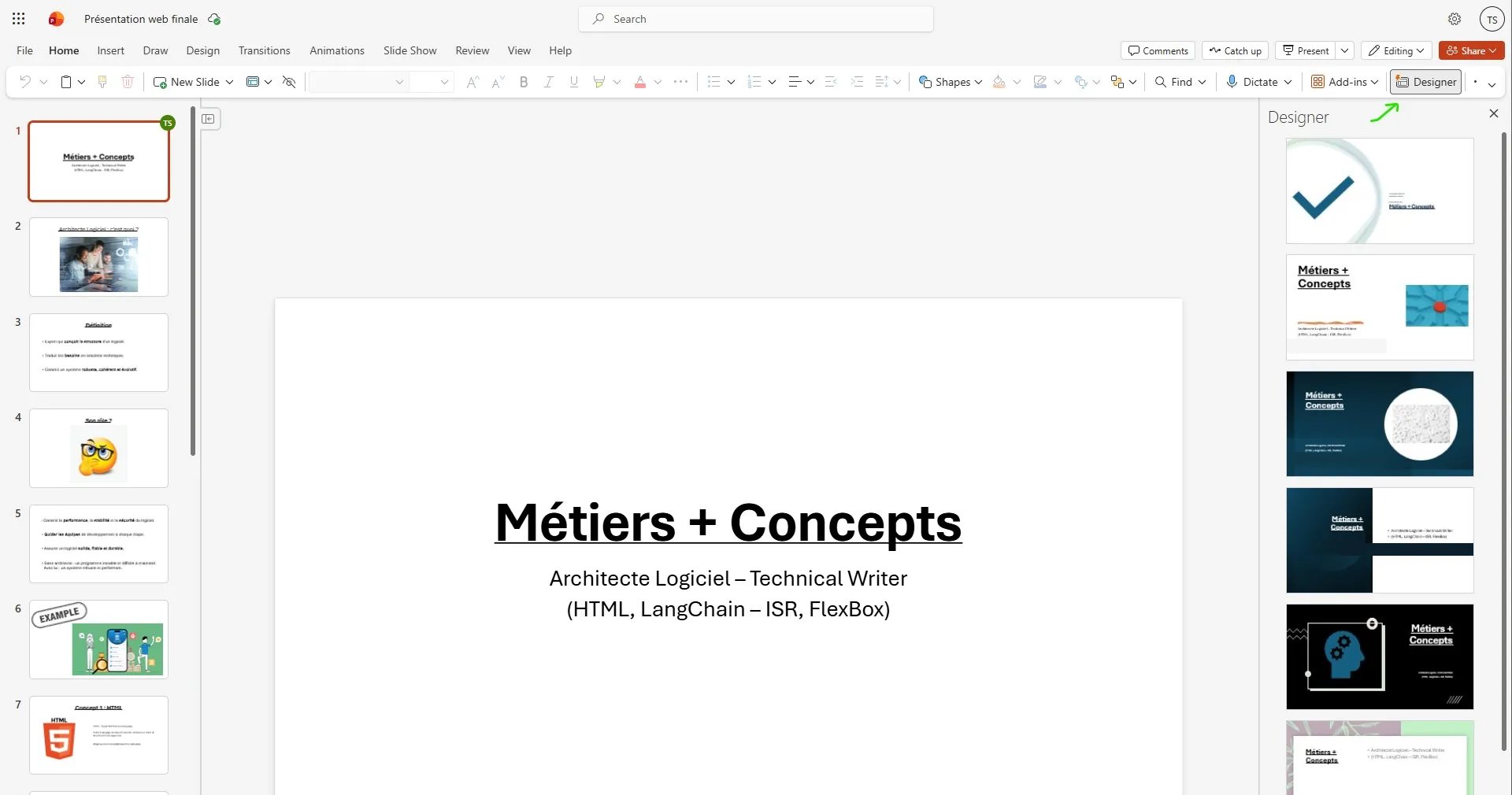Viewport: 1512px width, 795px height.
Task: Toggle Italic formatting
Action: coord(549,82)
